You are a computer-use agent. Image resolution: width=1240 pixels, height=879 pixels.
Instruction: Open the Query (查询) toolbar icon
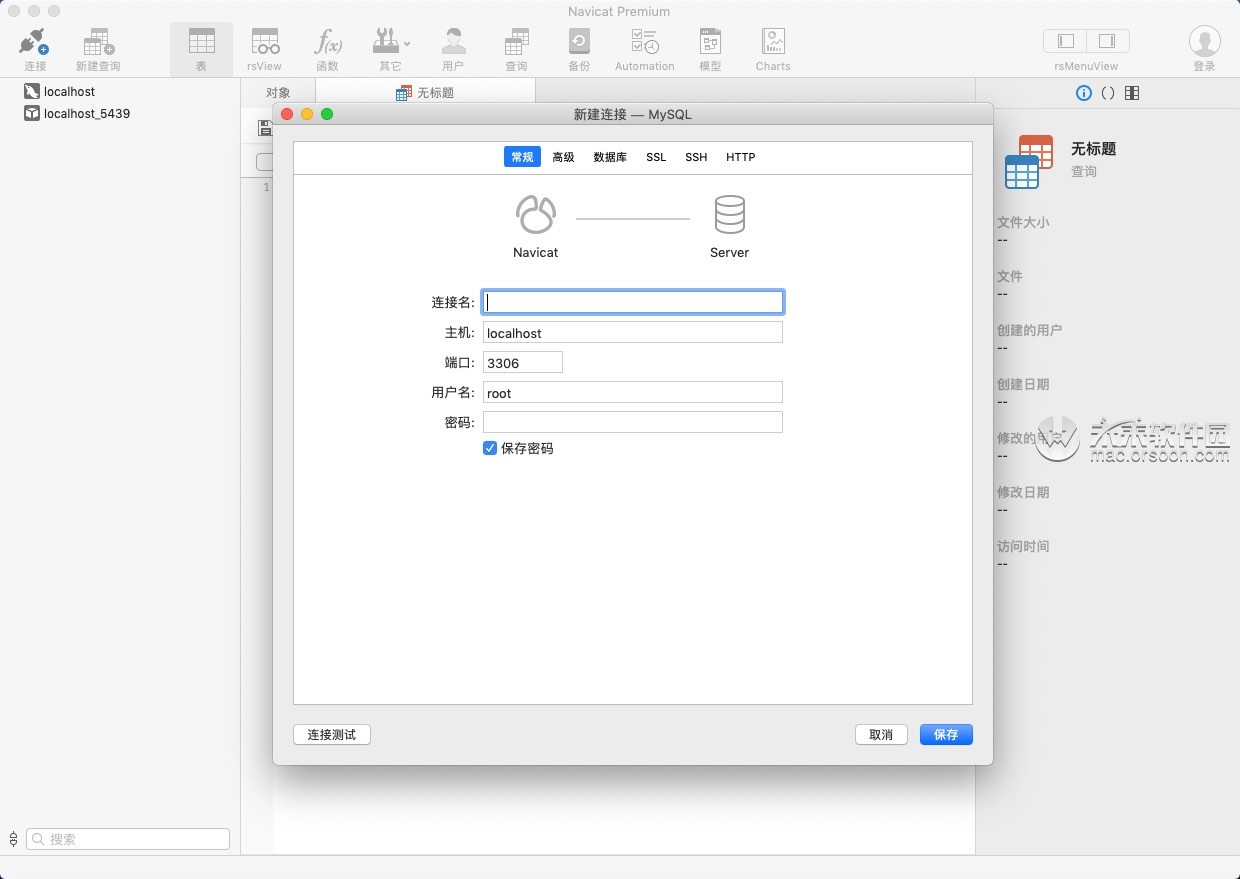516,42
